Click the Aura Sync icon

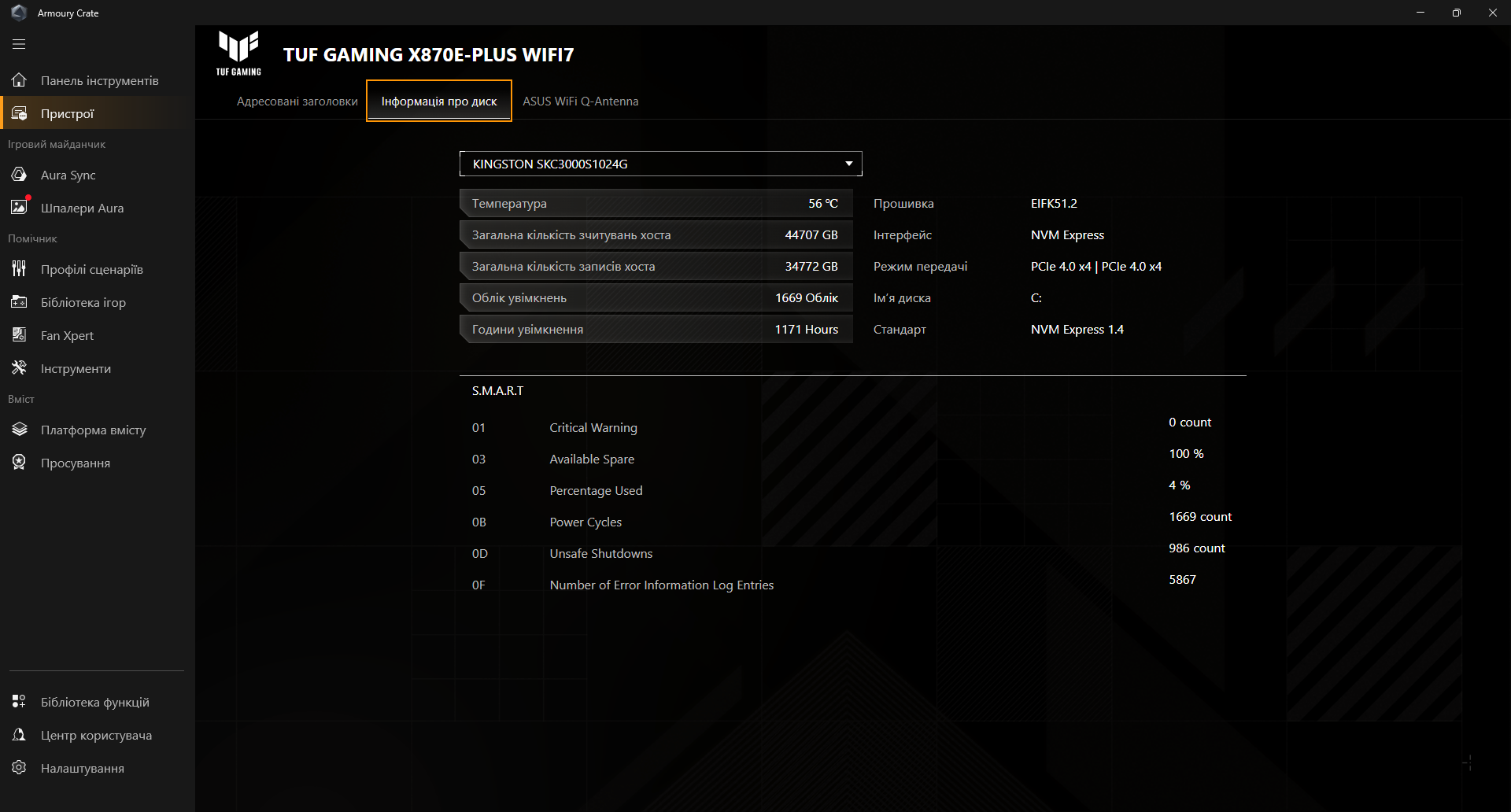[x=19, y=175]
